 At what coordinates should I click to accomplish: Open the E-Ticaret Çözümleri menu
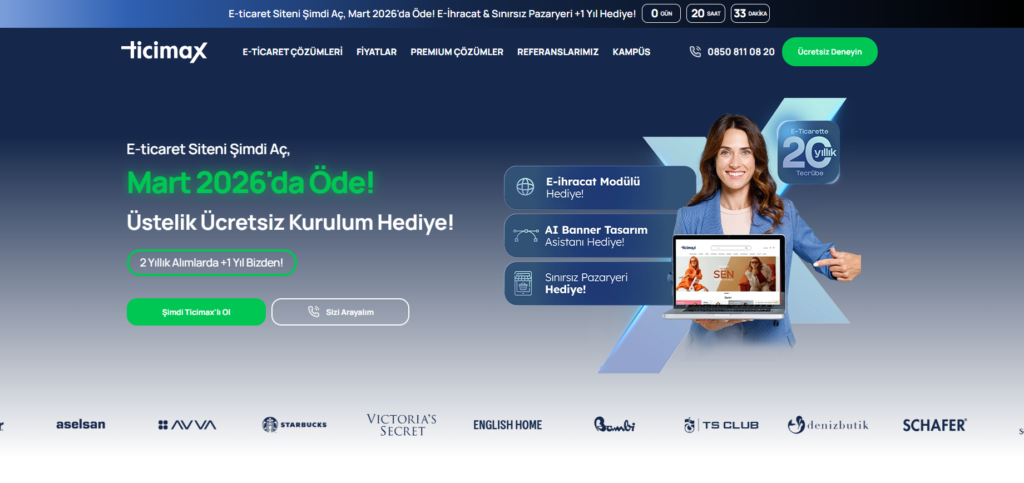(x=292, y=52)
